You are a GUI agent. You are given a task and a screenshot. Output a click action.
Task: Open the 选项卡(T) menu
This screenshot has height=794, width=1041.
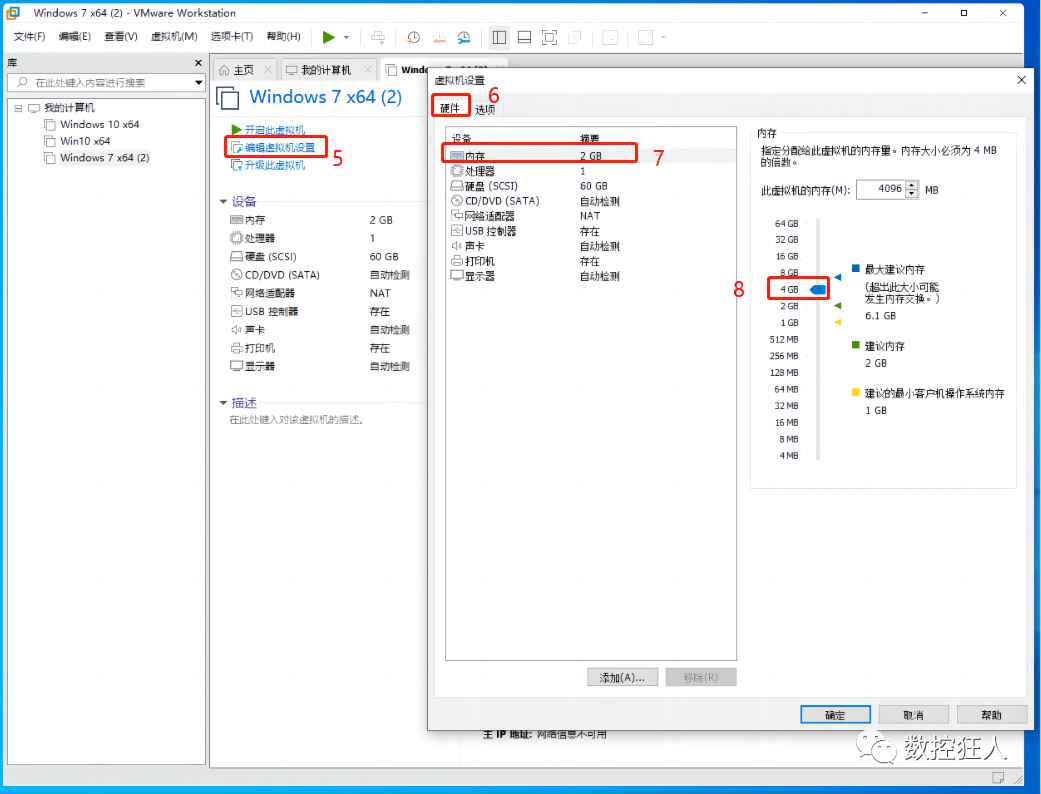pyautogui.click(x=232, y=37)
